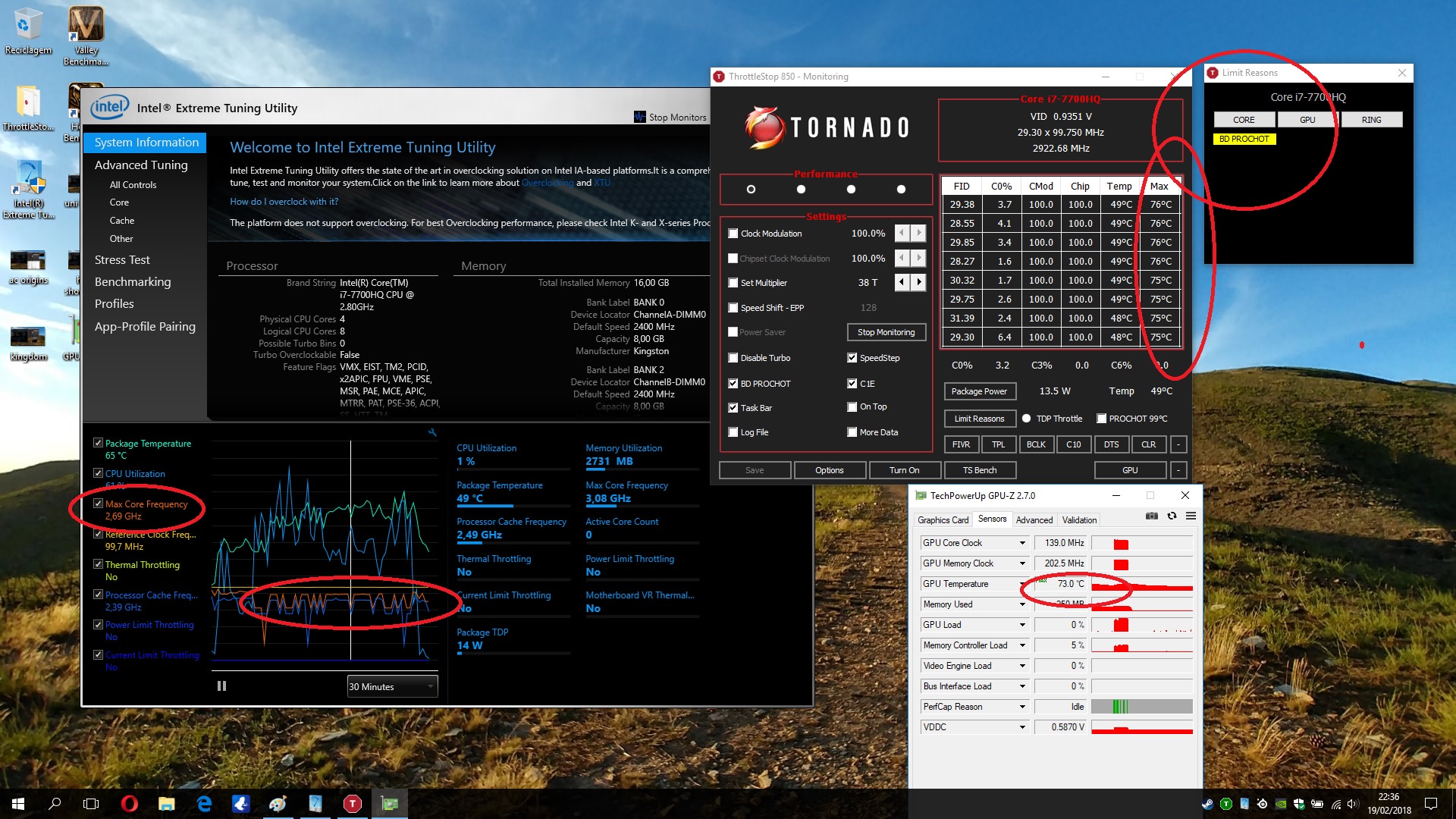Viewport: 1456px width, 819px height.
Task: Click the Limit Reasons button
Action: [979, 419]
